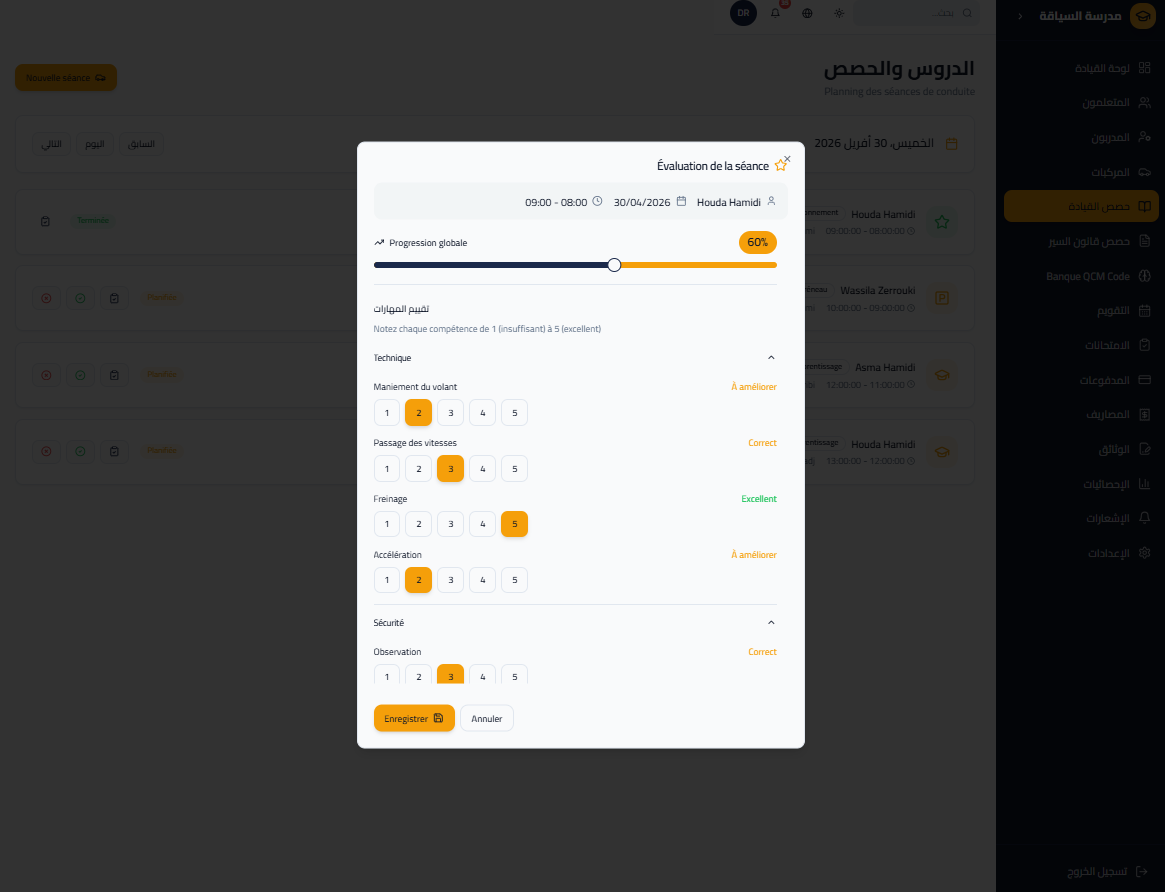Set Passage des vitesses rating to 2
Image resolution: width=1165 pixels, height=892 pixels.
[418, 469]
